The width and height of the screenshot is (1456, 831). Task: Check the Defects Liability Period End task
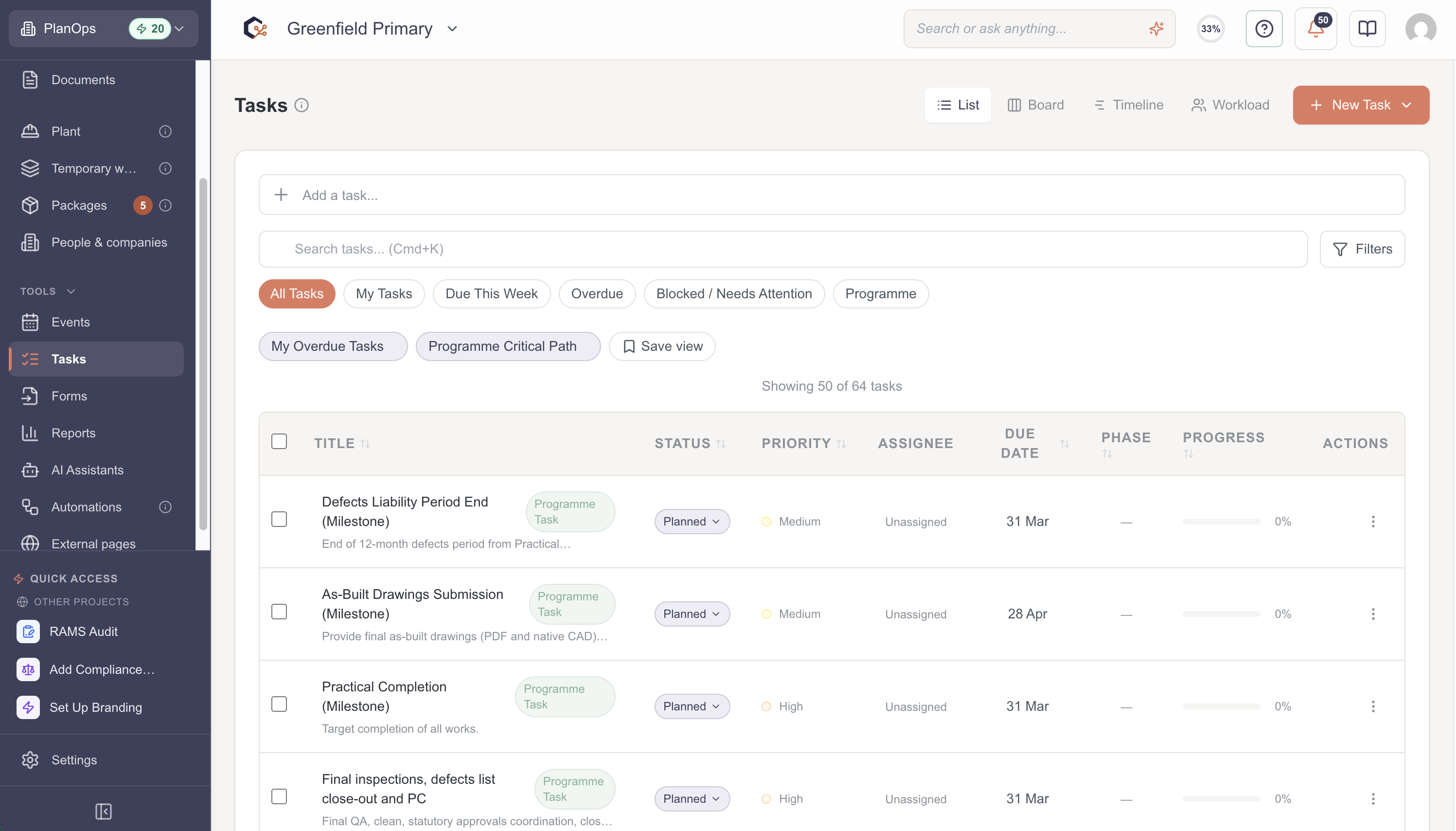(279, 520)
